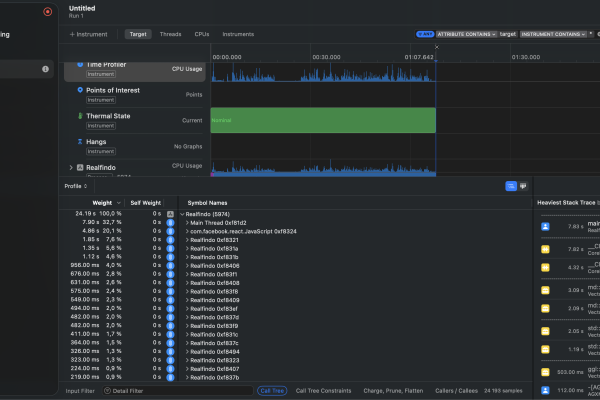The image size is (600, 400).
Task: Click the green Nominal thermal state bar
Action: pos(323,120)
